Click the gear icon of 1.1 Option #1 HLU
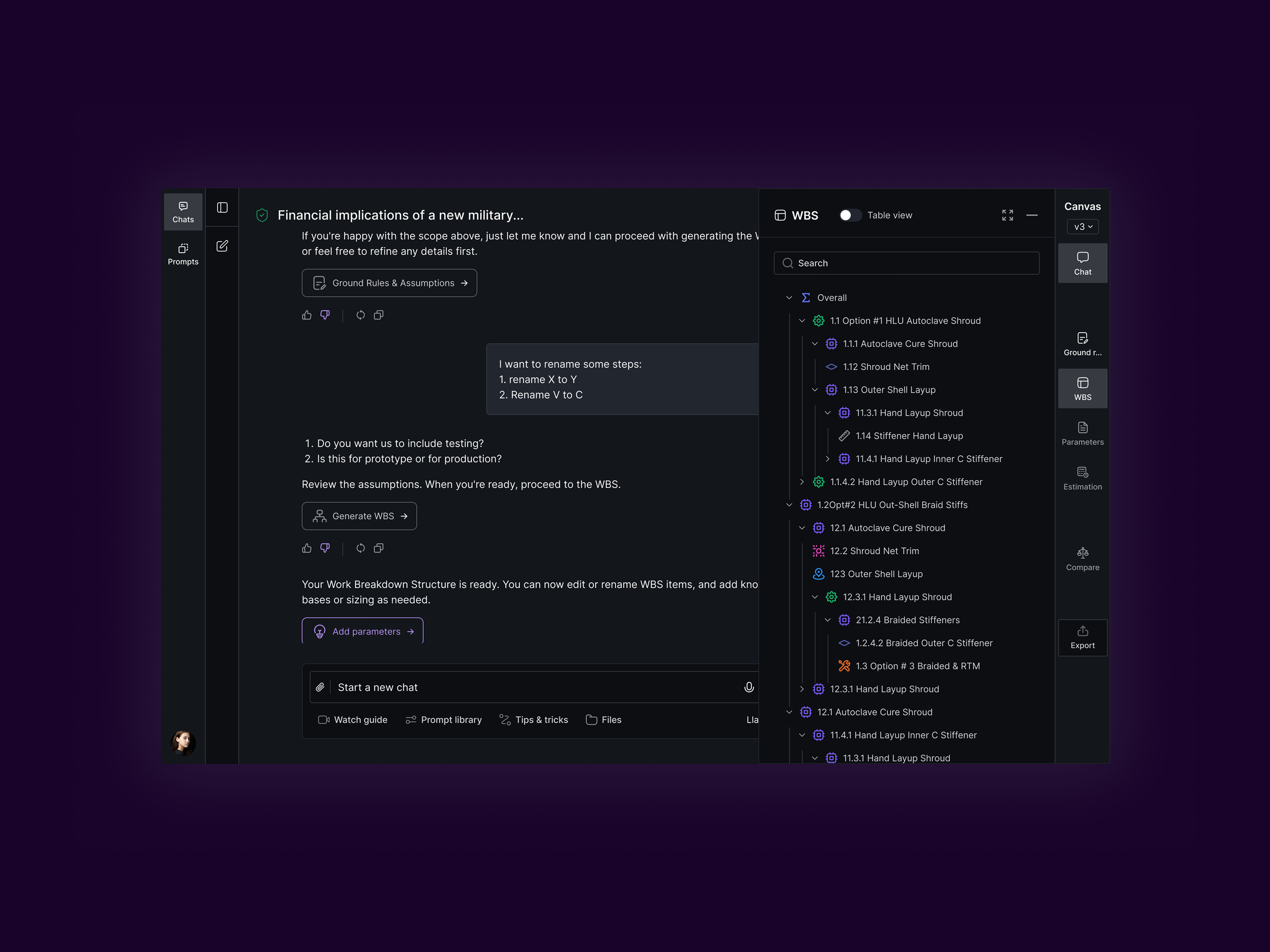Screen dimensions: 1270x952 pos(819,321)
